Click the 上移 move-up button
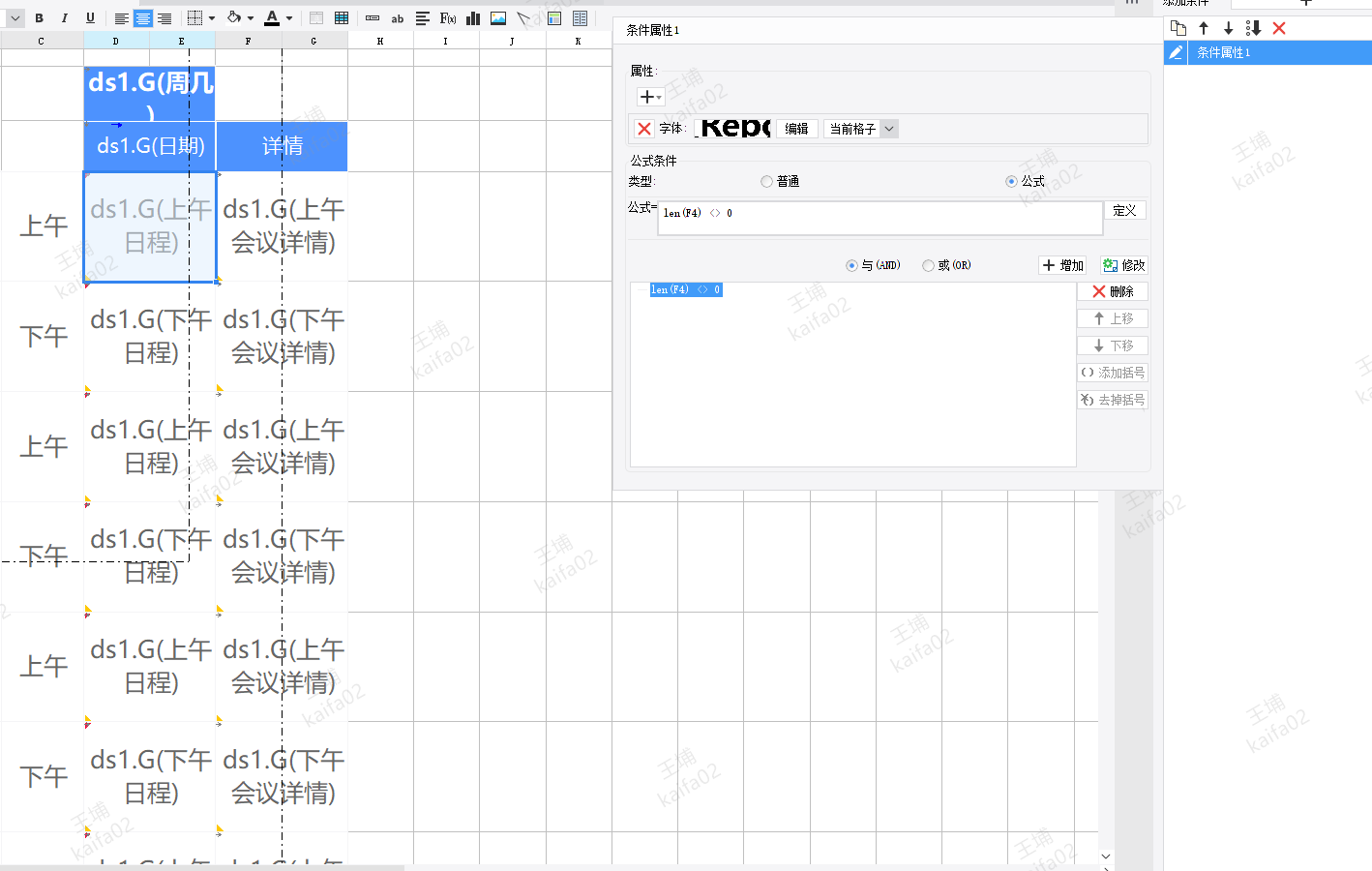Screen dimensions: 1372x871 click(x=1113, y=318)
